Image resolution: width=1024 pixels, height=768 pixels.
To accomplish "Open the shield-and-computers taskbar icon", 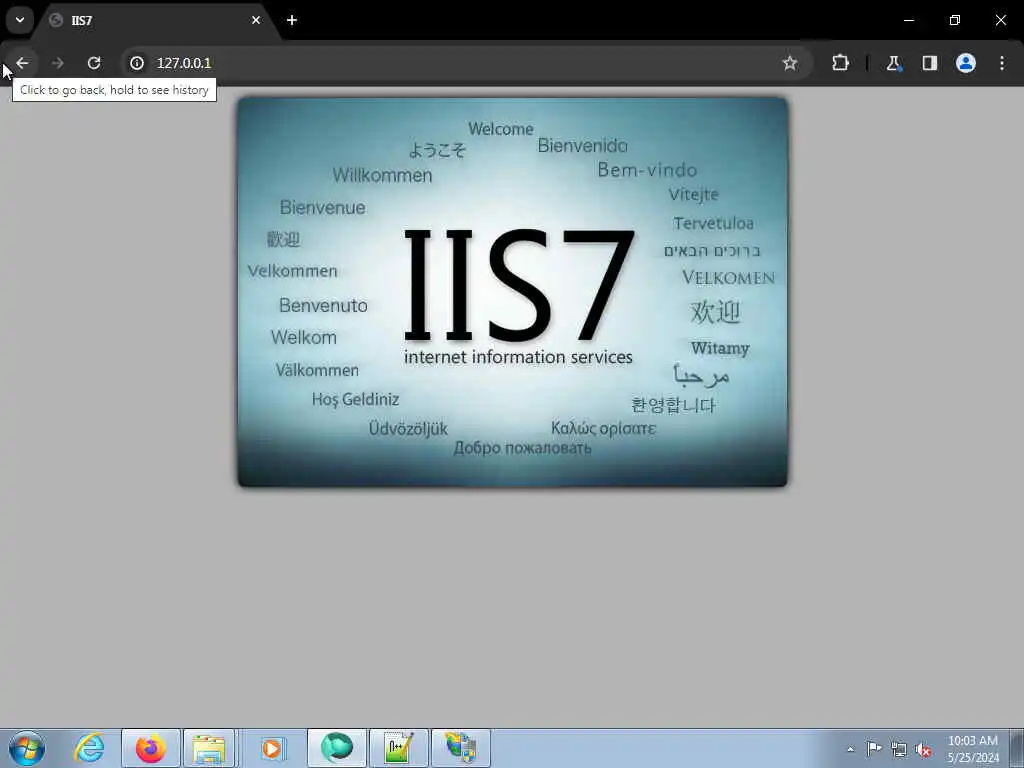I will 461,748.
